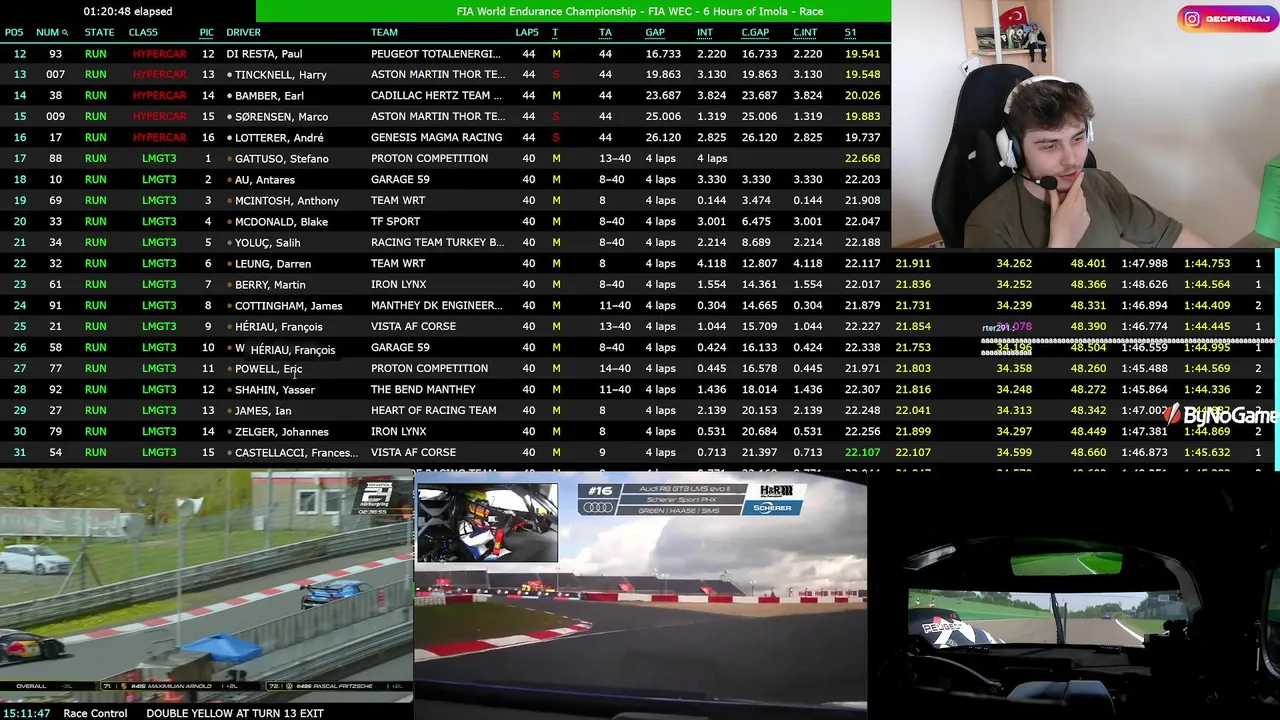Select driver row BERRY, Martin
Screen dimensions: 1280x720
click(640, 285)
